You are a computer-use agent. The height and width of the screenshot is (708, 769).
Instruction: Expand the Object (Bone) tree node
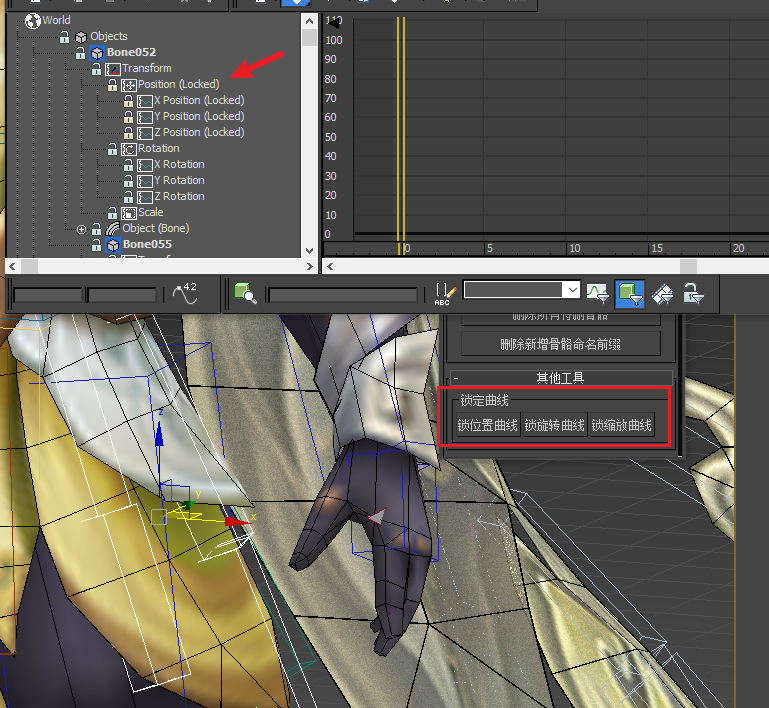[x=81, y=229]
